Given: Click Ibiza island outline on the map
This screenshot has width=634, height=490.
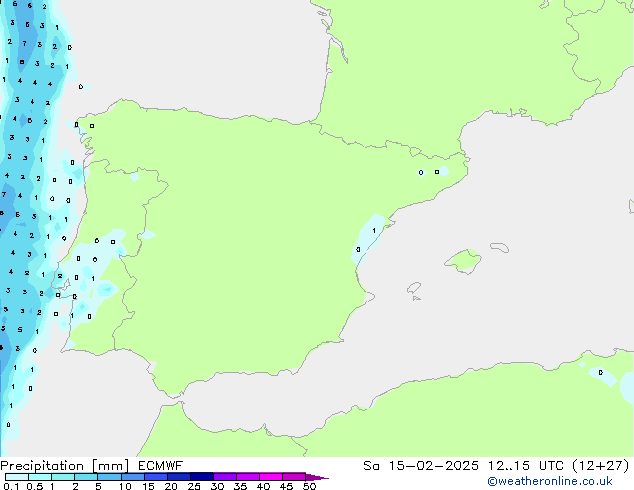Looking at the screenshot, I should (414, 288).
